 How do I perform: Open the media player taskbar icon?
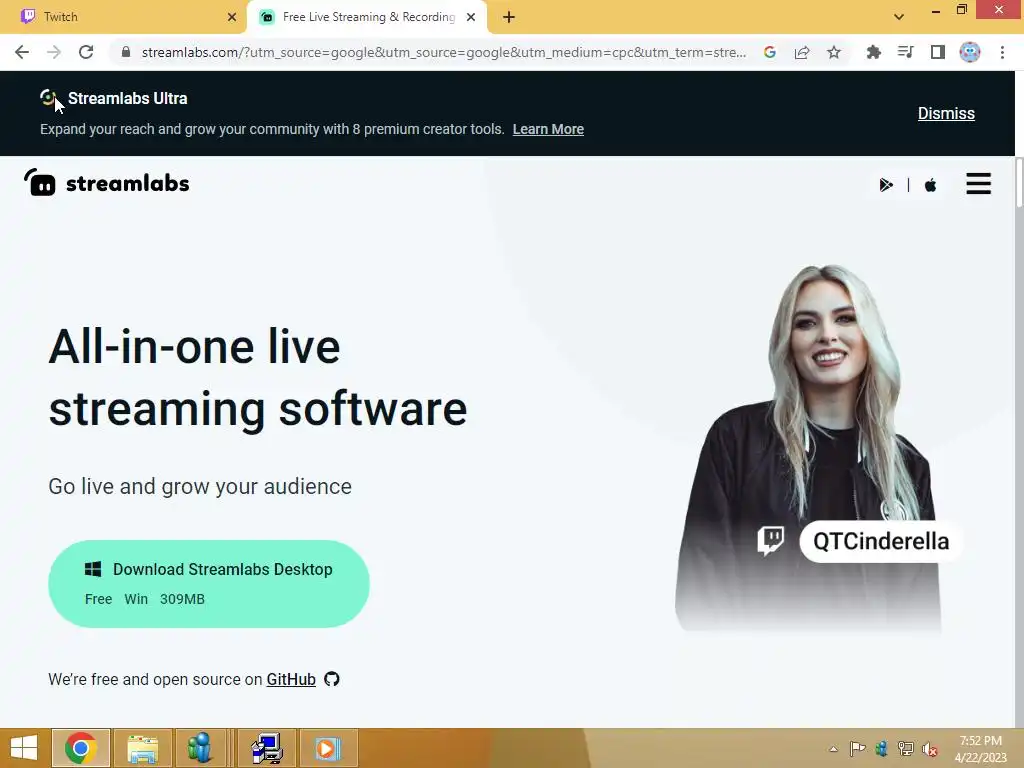(328, 748)
